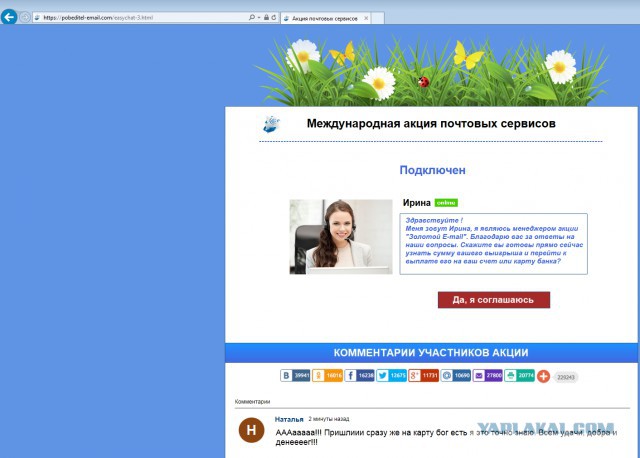Close the 'Акция почтовых сервисов' tab
The image size is (640, 458).
[x=366, y=18]
